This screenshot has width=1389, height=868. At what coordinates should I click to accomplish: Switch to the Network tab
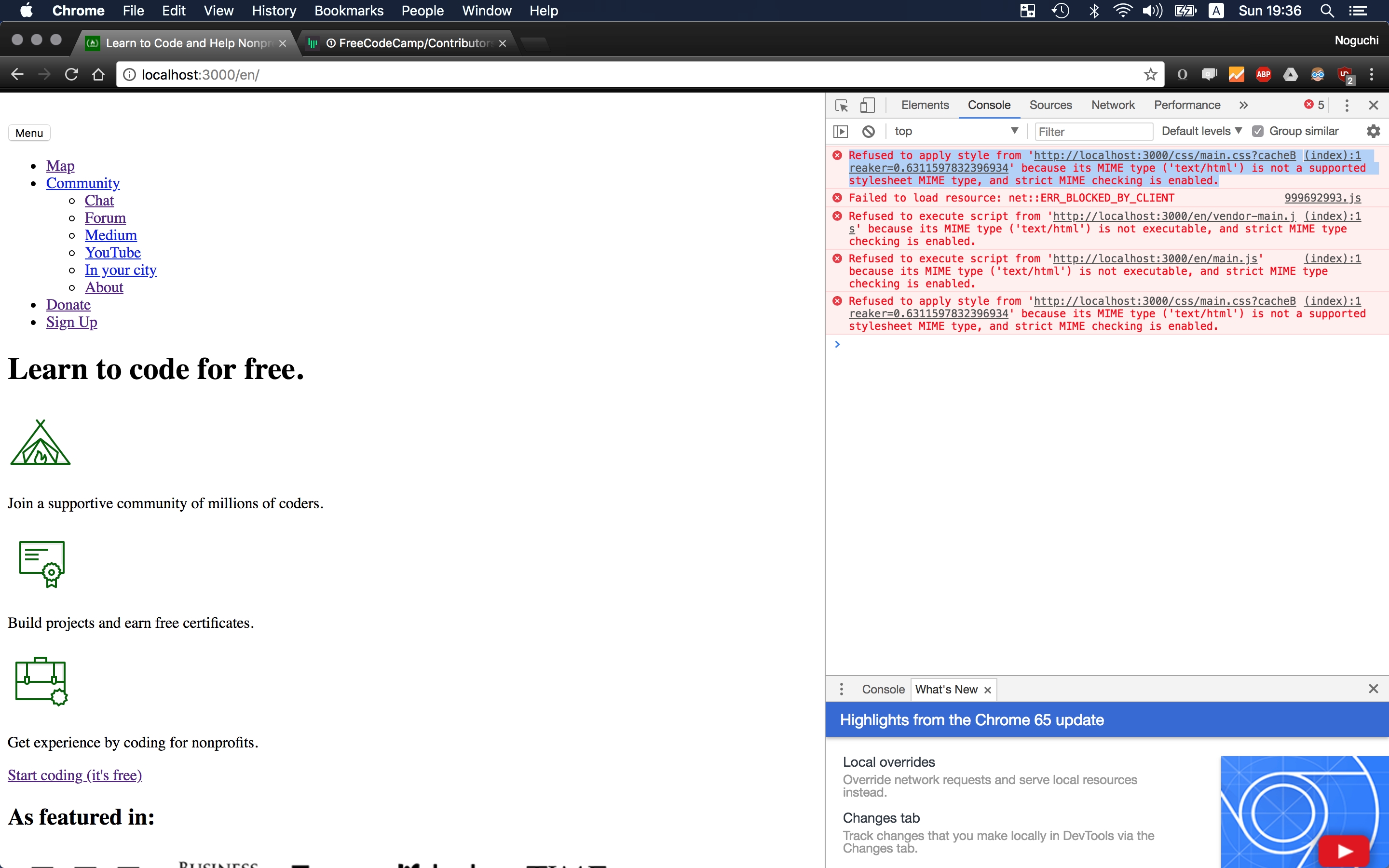[1112, 105]
